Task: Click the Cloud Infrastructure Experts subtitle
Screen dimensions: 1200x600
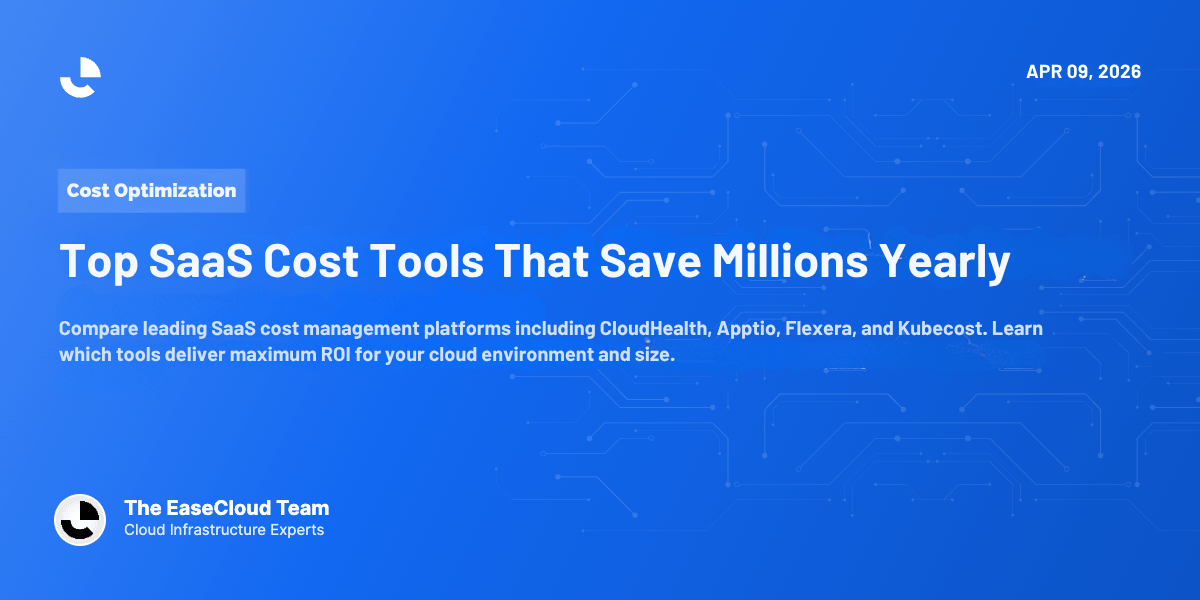Action: click(222, 530)
